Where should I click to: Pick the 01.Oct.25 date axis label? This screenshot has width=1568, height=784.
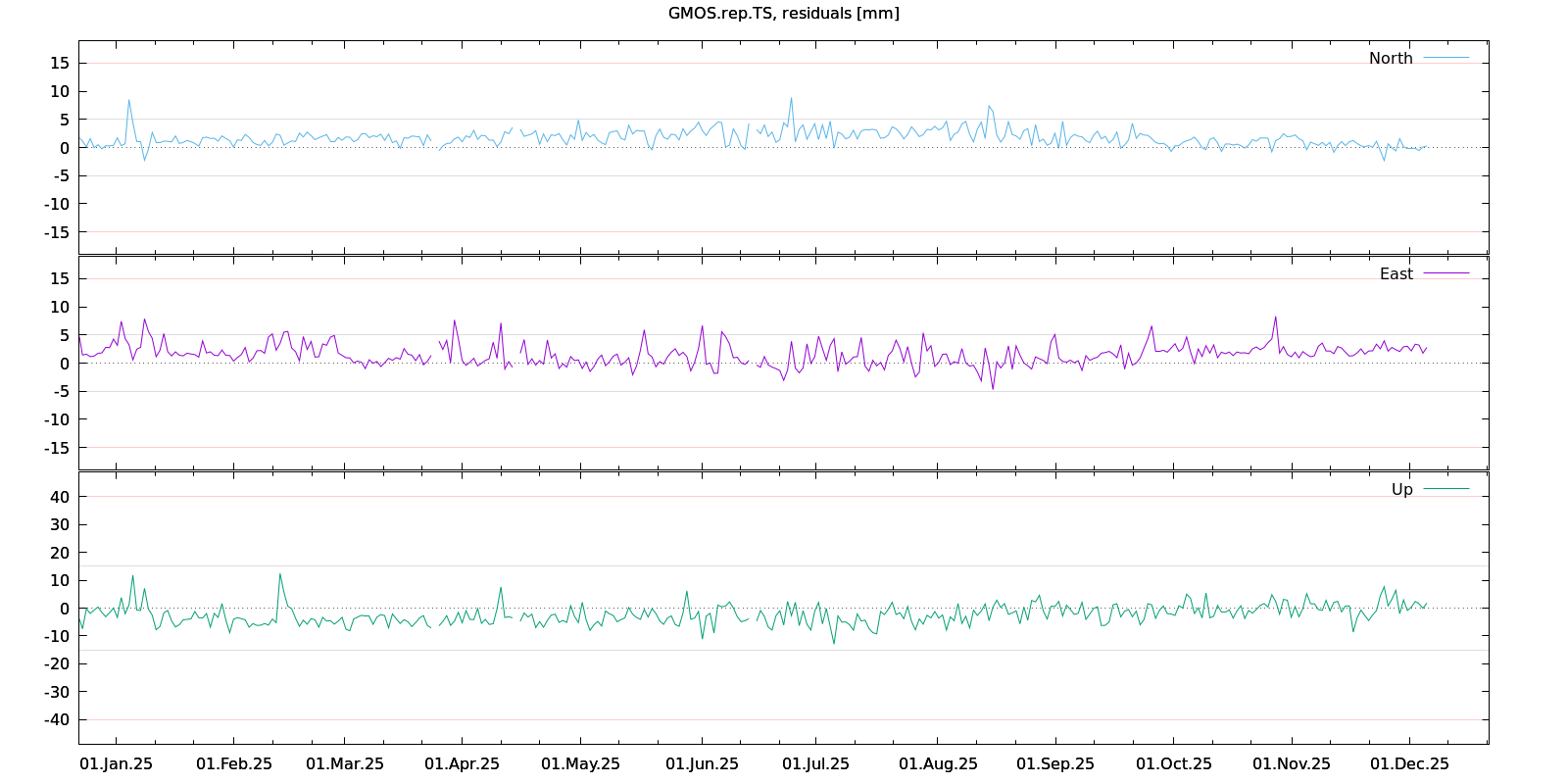tap(1173, 764)
